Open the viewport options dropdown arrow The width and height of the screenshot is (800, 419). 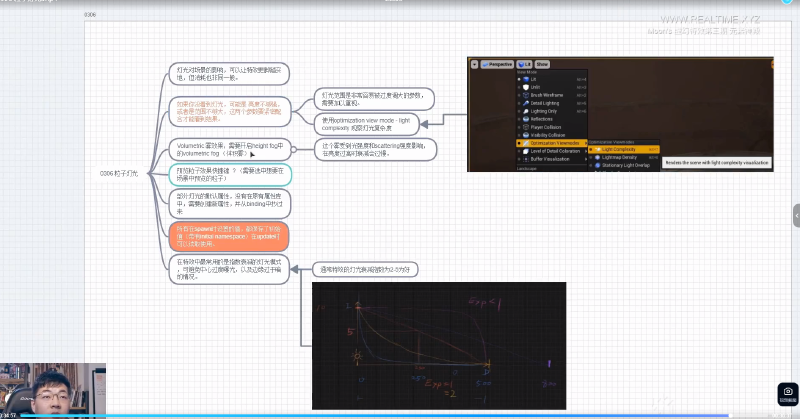474,64
